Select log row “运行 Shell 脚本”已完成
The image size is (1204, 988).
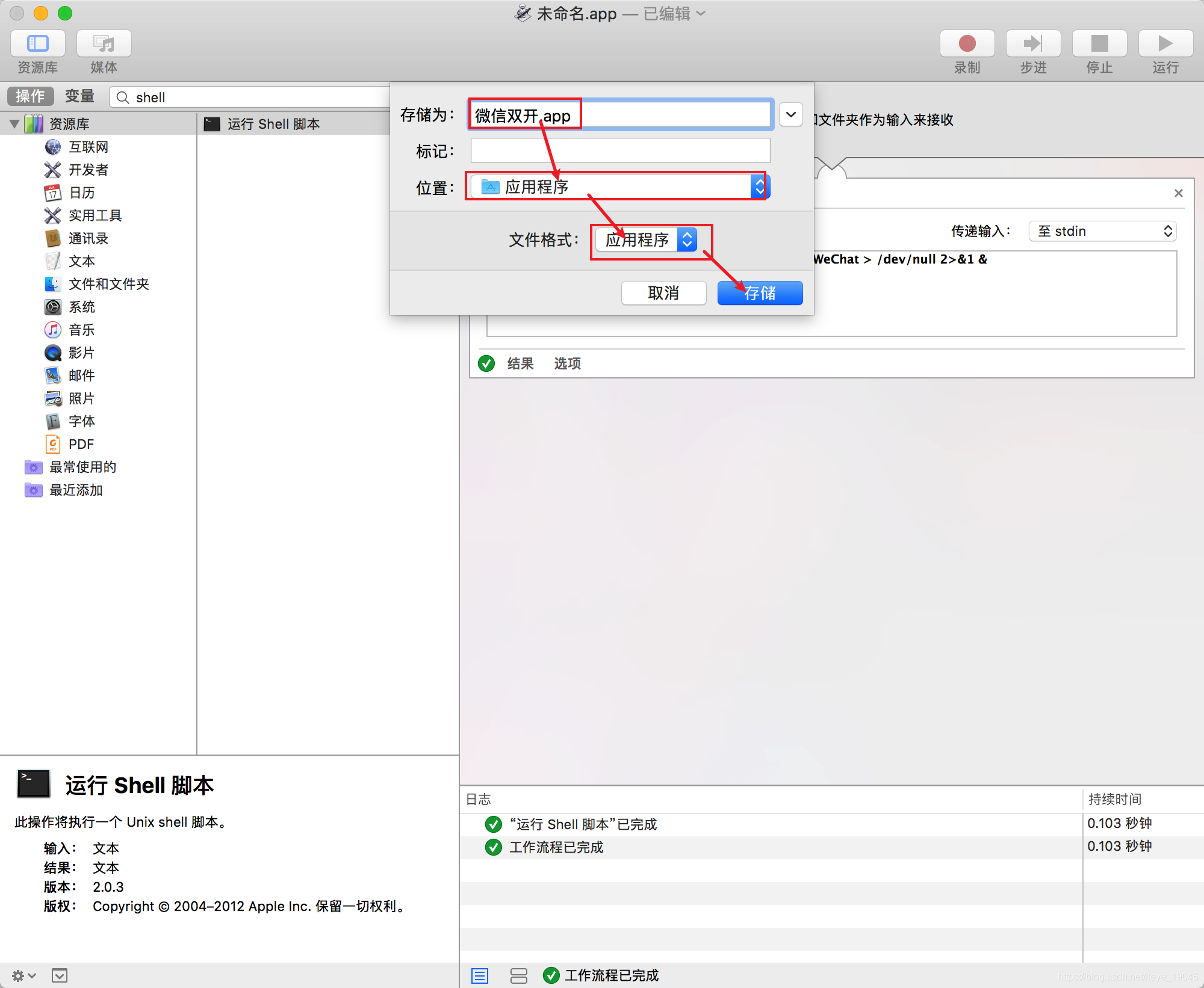tap(771, 824)
